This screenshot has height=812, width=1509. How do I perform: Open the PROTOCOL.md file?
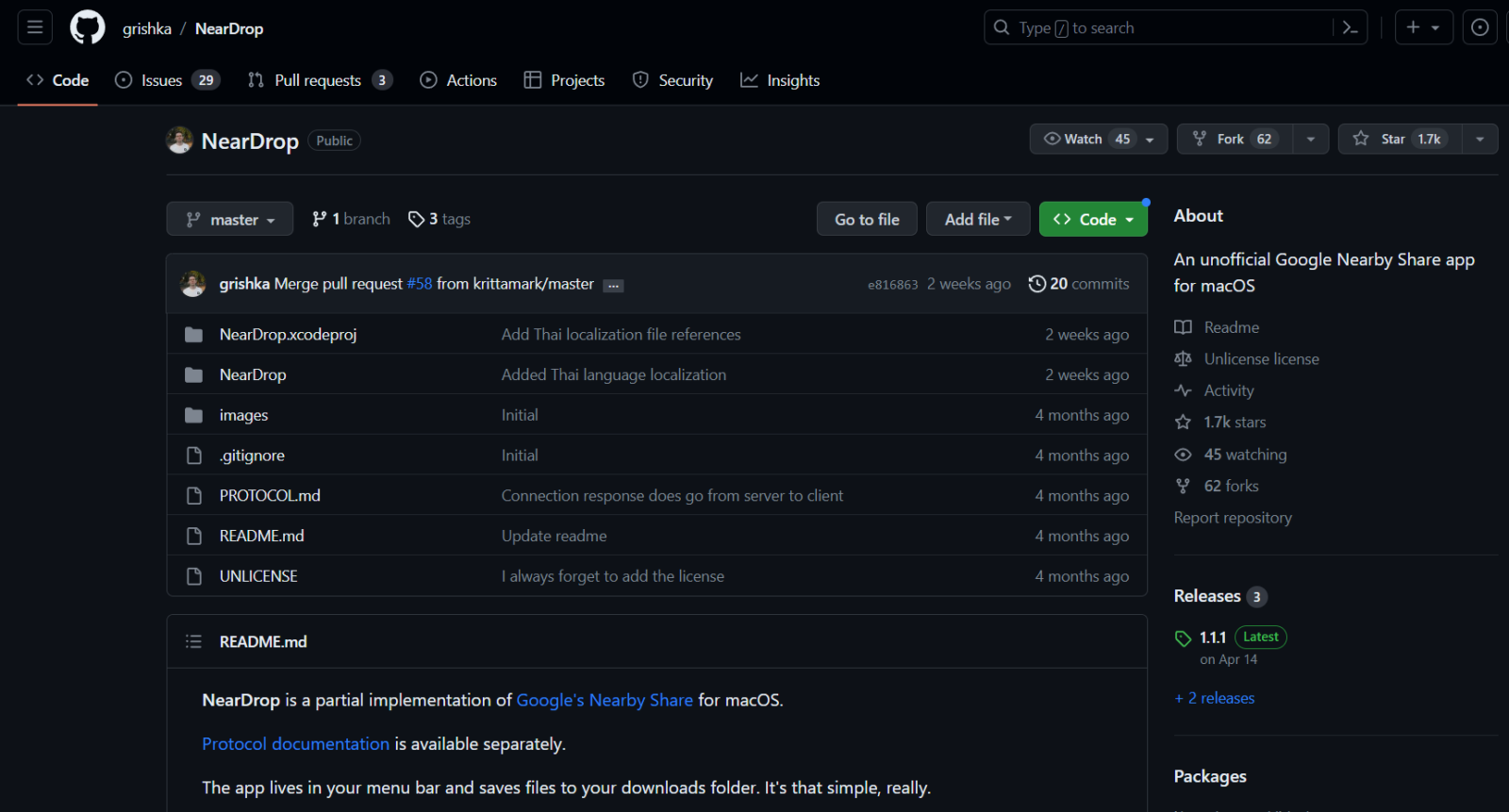(270, 495)
